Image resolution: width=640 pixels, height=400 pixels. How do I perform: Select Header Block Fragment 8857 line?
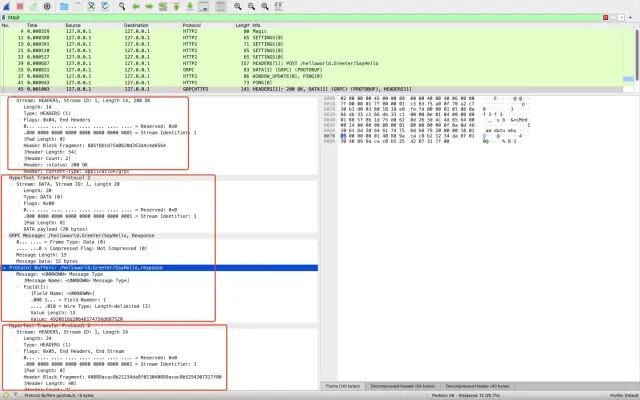[x=95, y=145]
